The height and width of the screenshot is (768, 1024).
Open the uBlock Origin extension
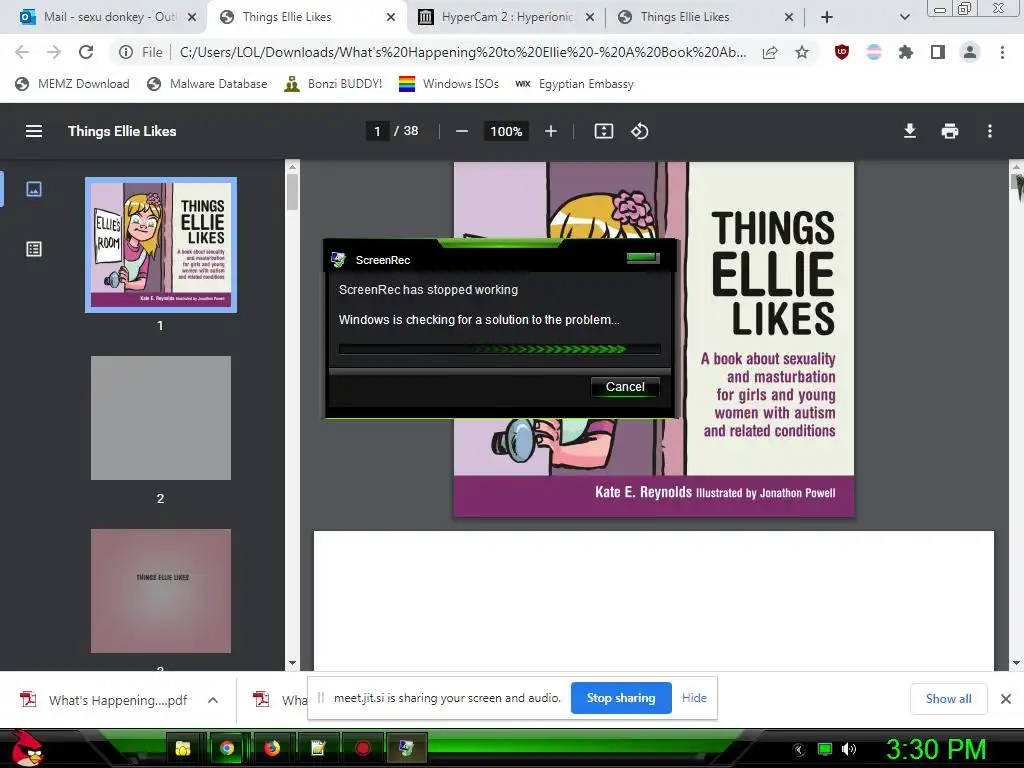point(842,52)
